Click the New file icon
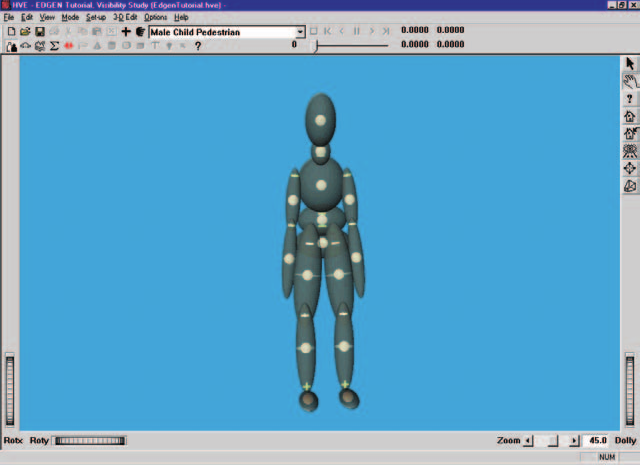This screenshot has height=465, width=640. tap(11, 31)
